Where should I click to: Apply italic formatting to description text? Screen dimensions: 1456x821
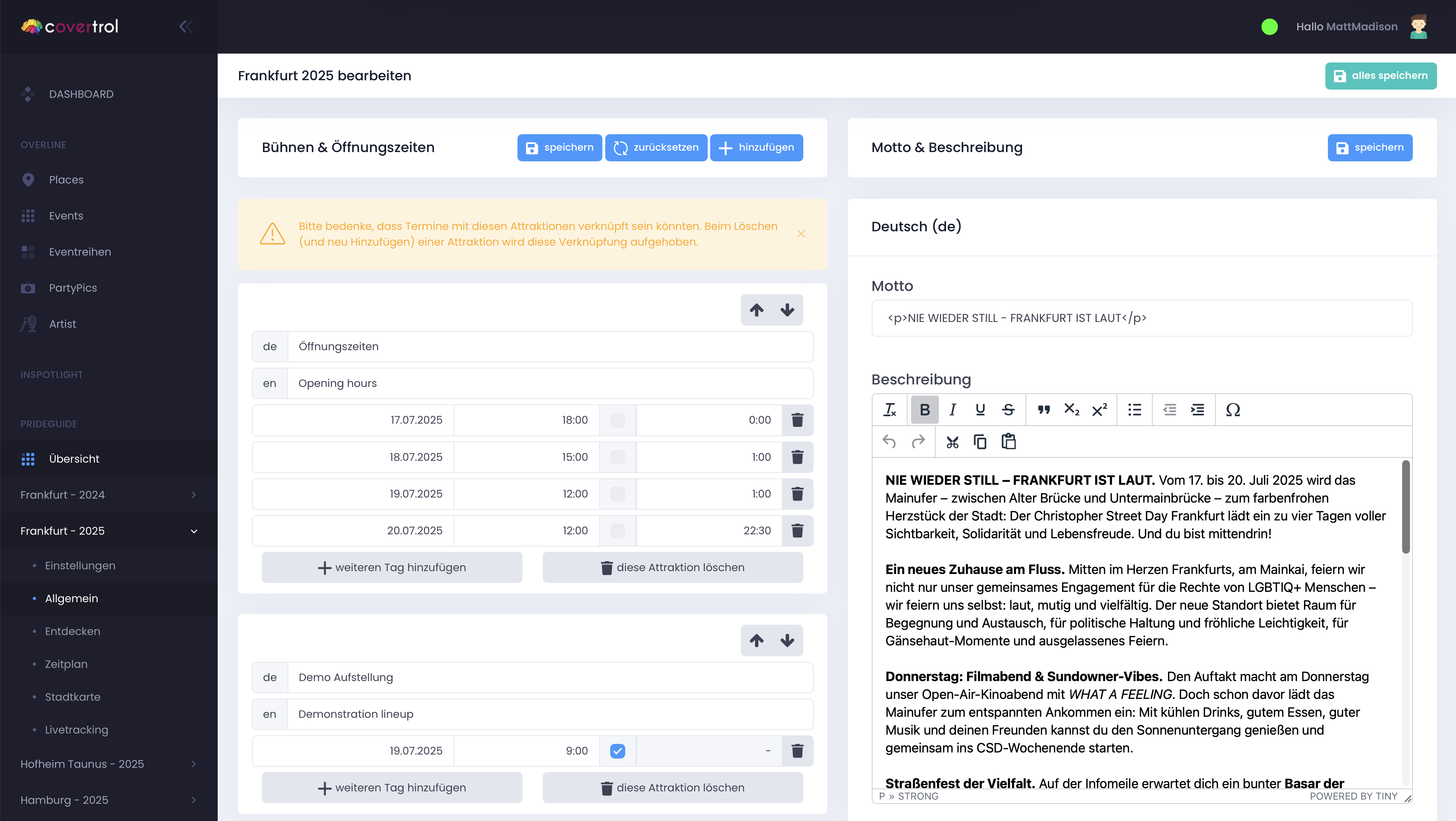pos(952,409)
